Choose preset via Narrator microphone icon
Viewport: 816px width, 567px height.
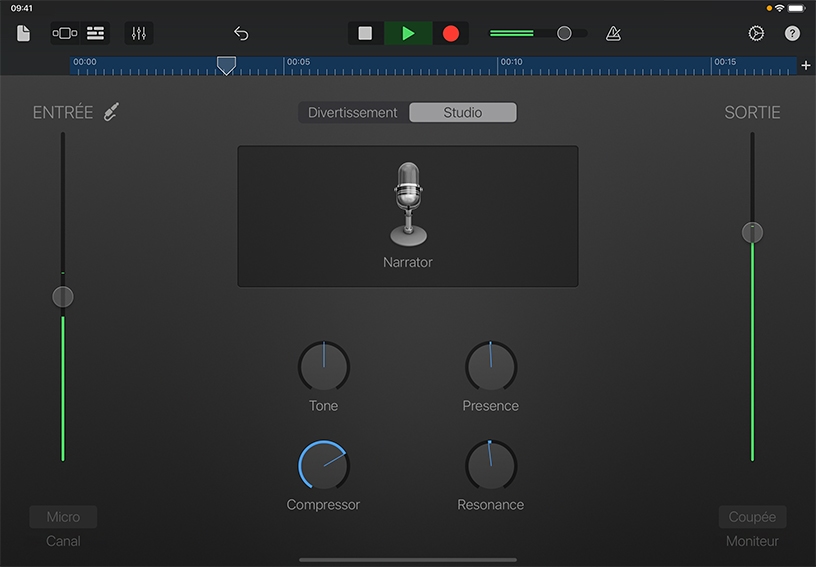click(408, 204)
